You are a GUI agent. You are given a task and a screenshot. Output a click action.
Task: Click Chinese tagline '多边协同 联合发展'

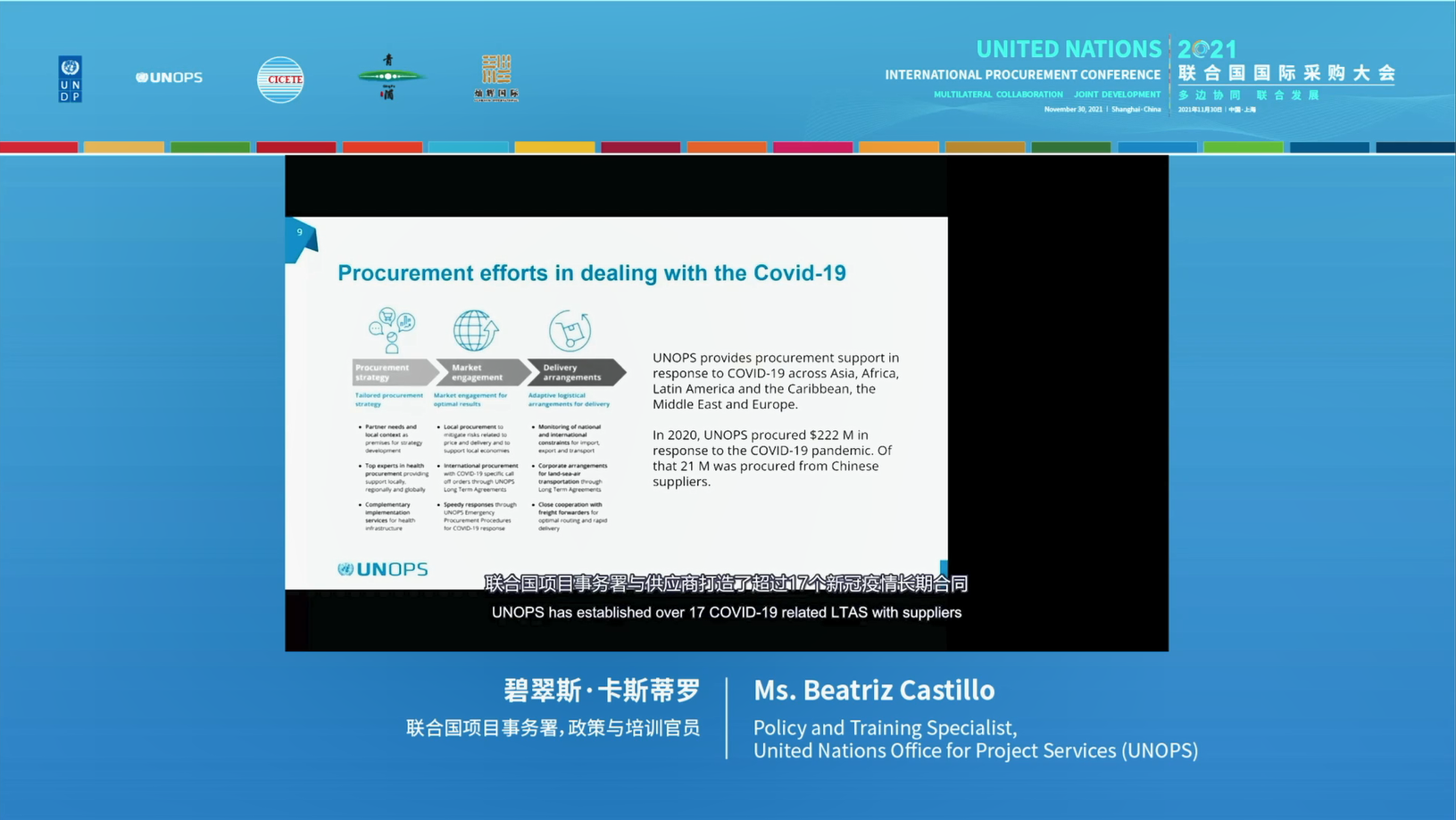coord(1249,95)
